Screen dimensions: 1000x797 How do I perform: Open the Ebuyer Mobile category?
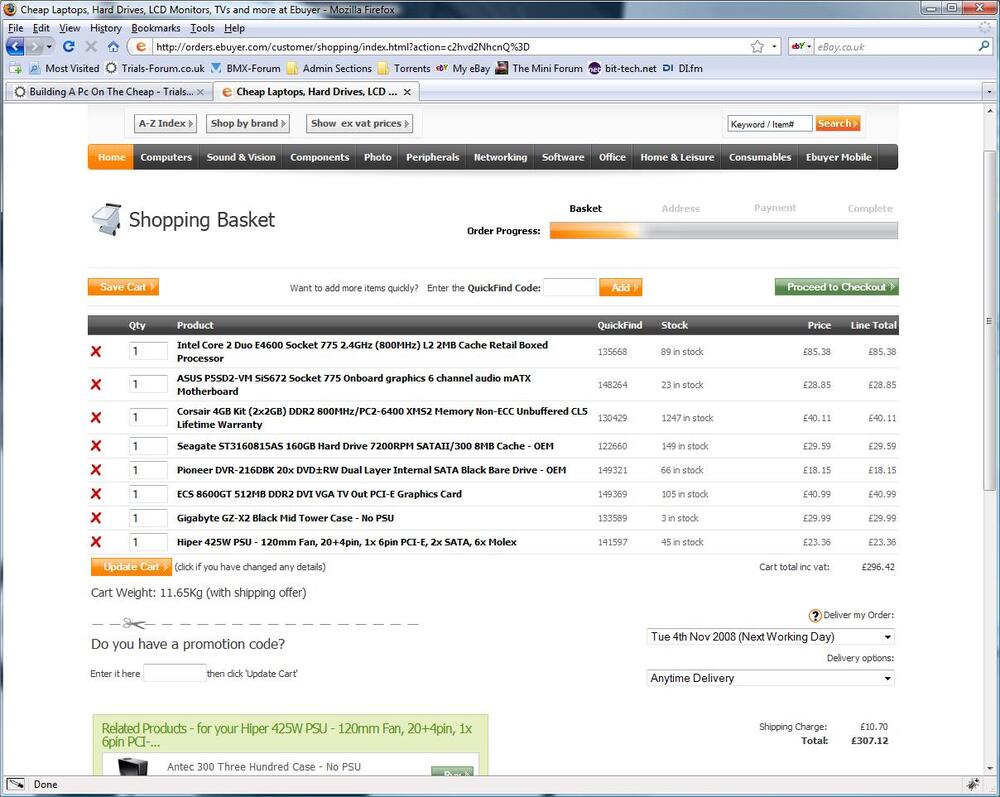[x=838, y=157]
